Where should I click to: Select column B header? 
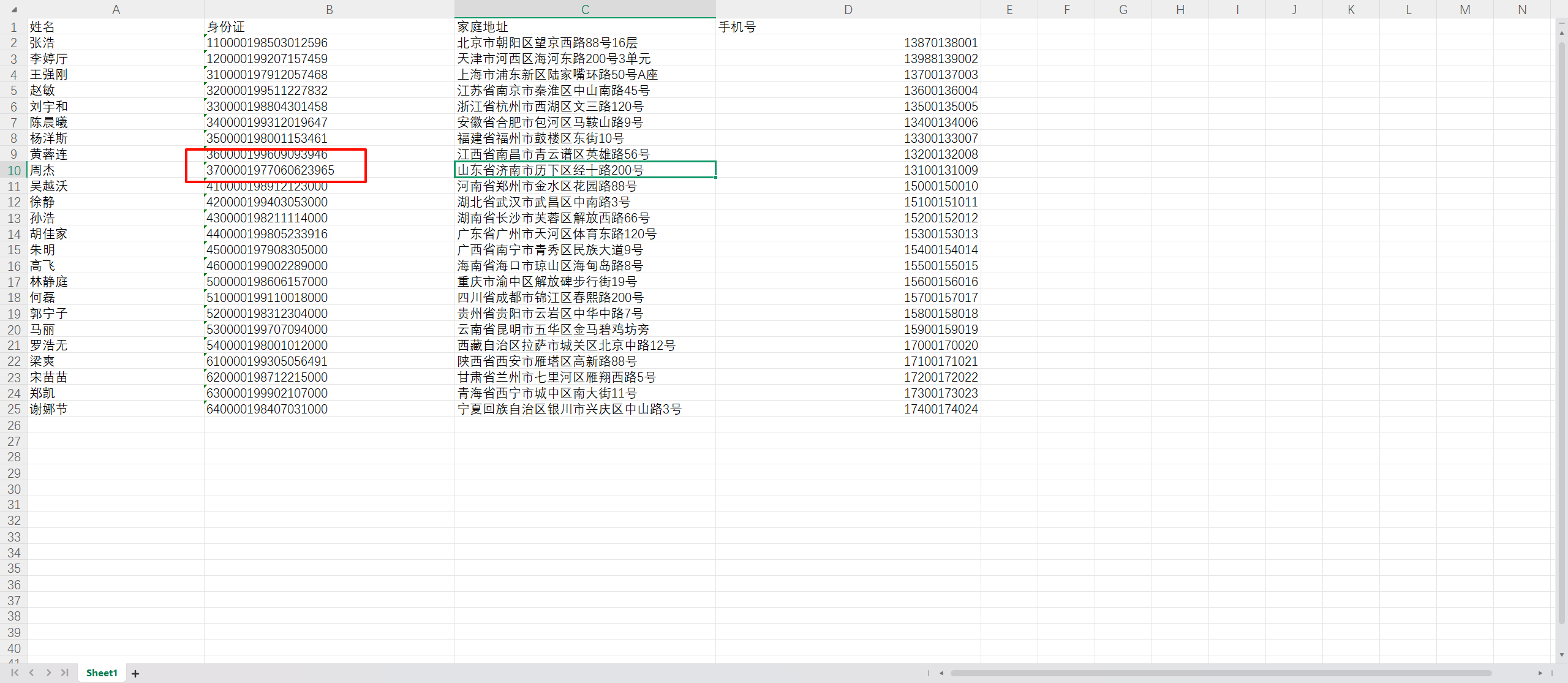329,10
